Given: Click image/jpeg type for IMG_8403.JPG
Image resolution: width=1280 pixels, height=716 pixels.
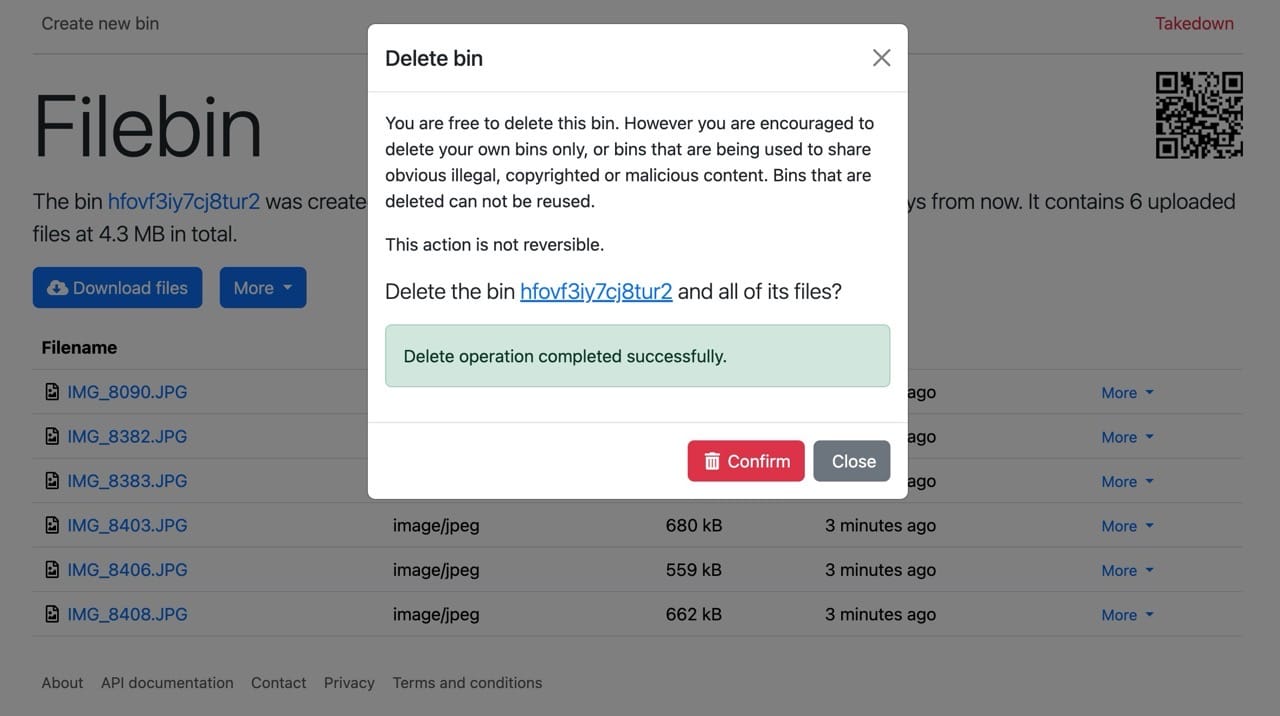Looking at the screenshot, I should click(436, 525).
